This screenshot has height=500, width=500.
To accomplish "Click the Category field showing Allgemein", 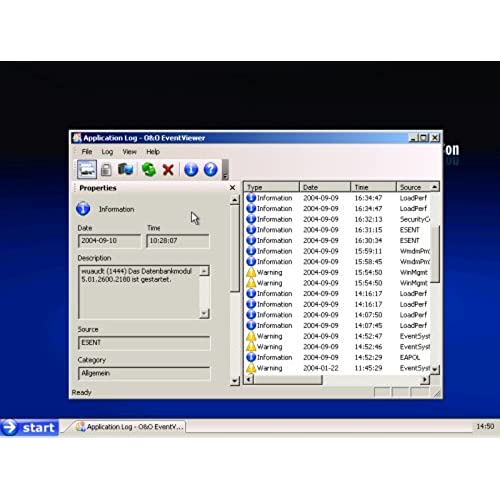I will (144, 373).
